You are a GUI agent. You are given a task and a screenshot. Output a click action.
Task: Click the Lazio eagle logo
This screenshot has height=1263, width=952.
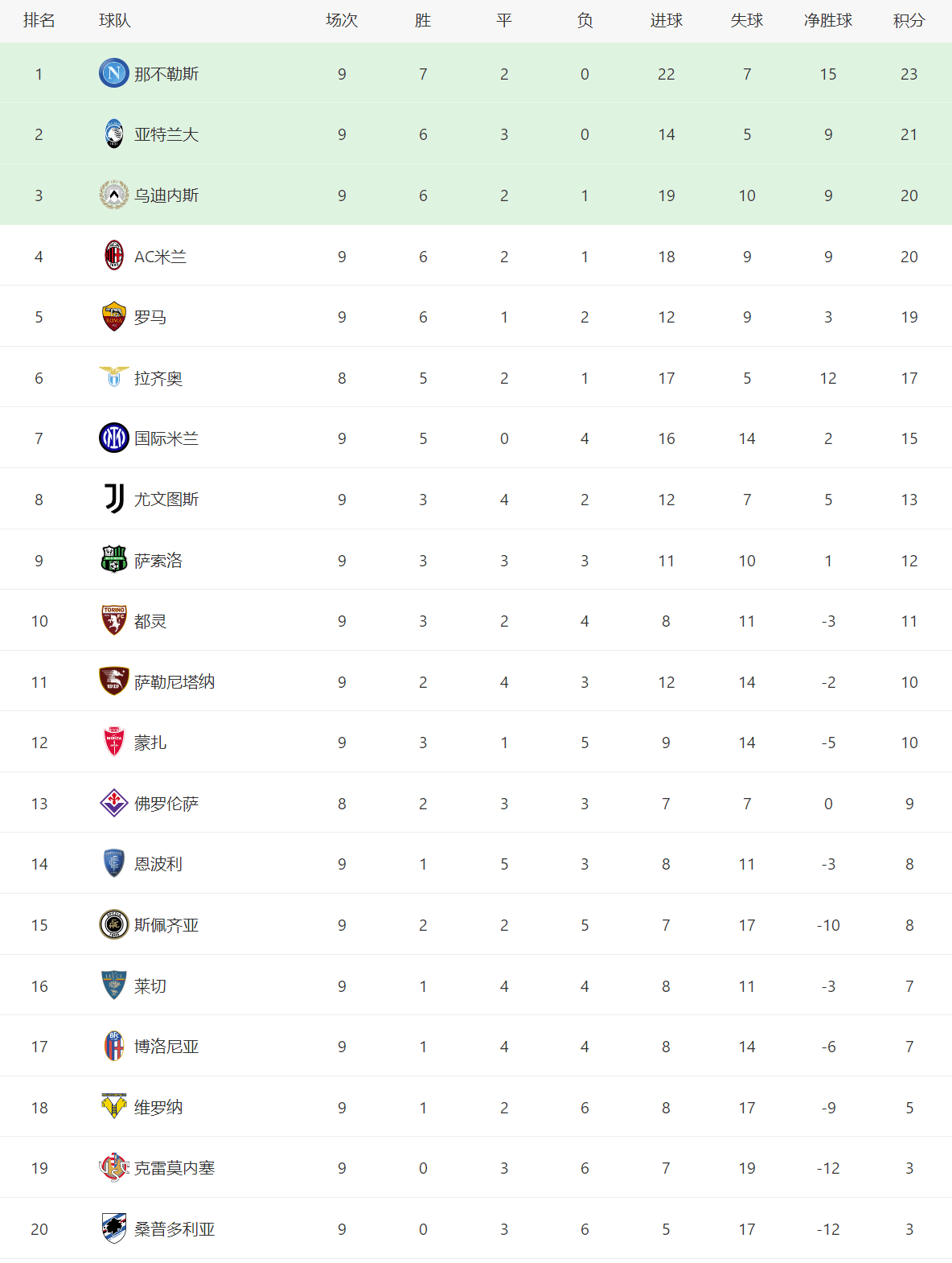[114, 377]
